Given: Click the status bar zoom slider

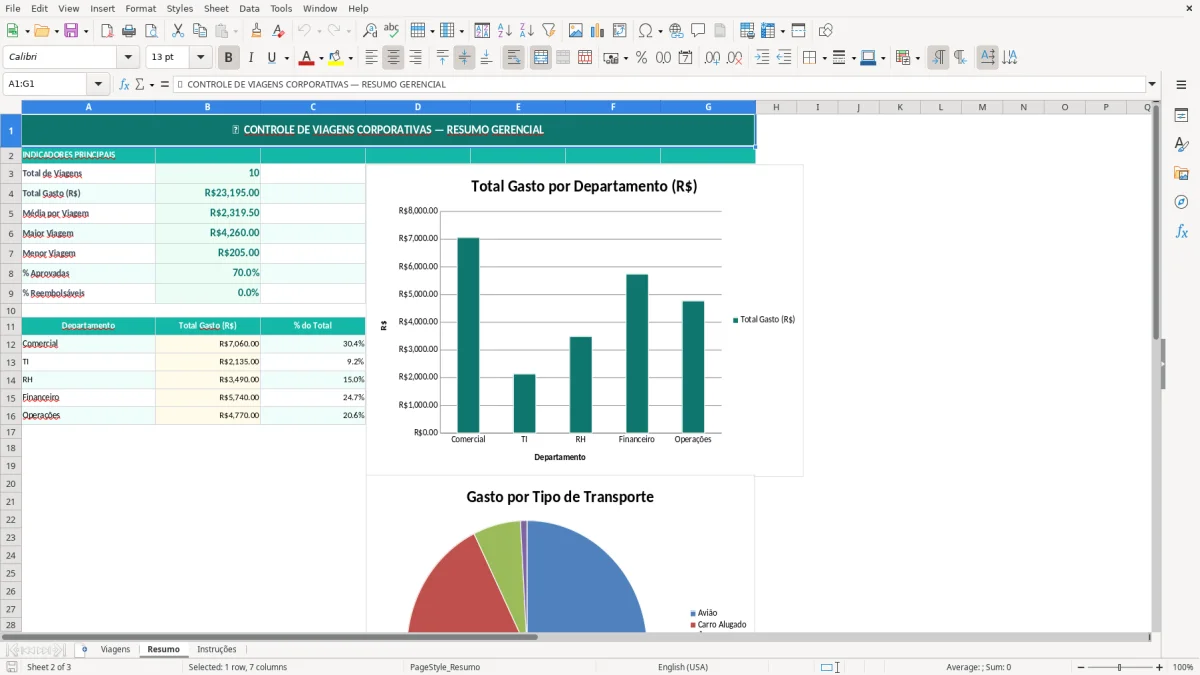Looking at the screenshot, I should tap(1119, 667).
